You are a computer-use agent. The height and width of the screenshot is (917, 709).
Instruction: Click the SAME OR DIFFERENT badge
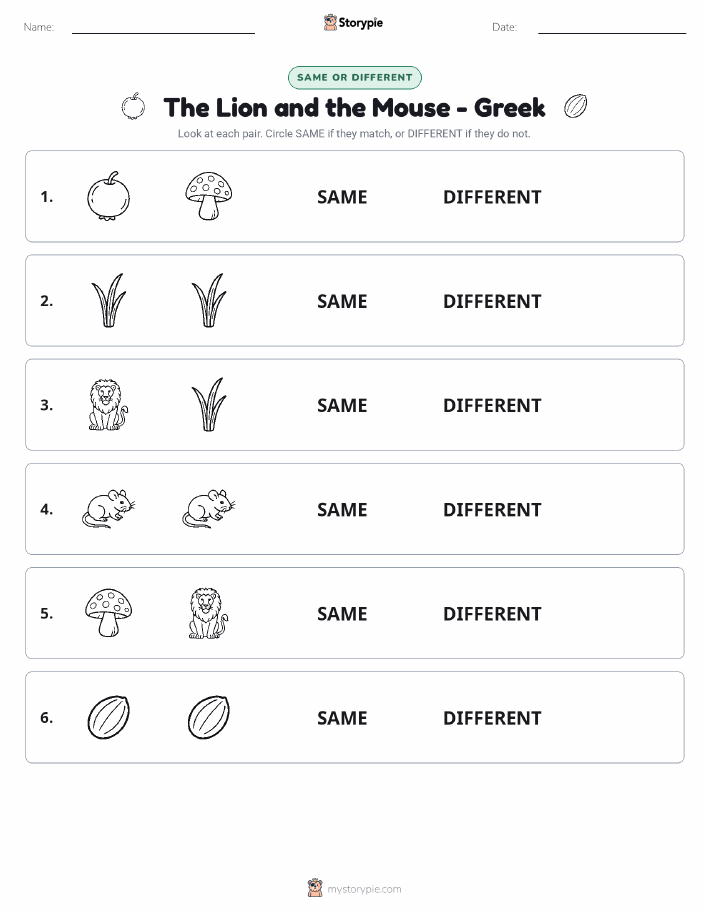click(x=354, y=77)
